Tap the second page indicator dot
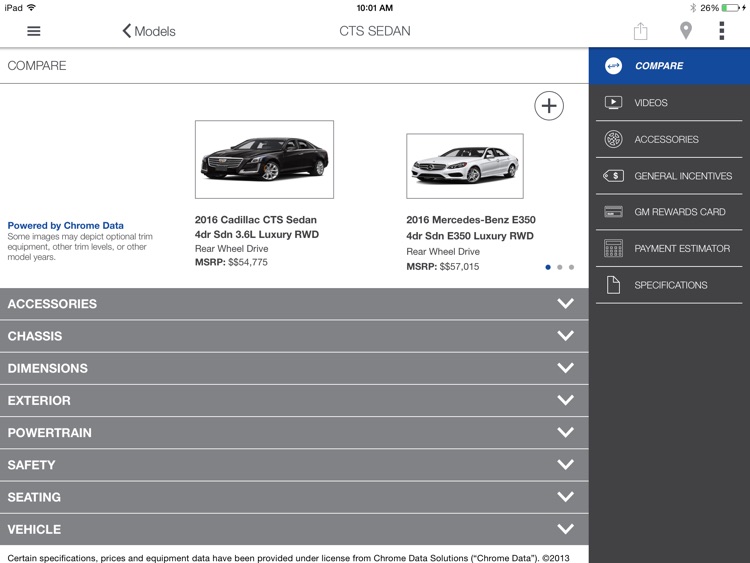The height and width of the screenshot is (563, 750). [x=560, y=267]
